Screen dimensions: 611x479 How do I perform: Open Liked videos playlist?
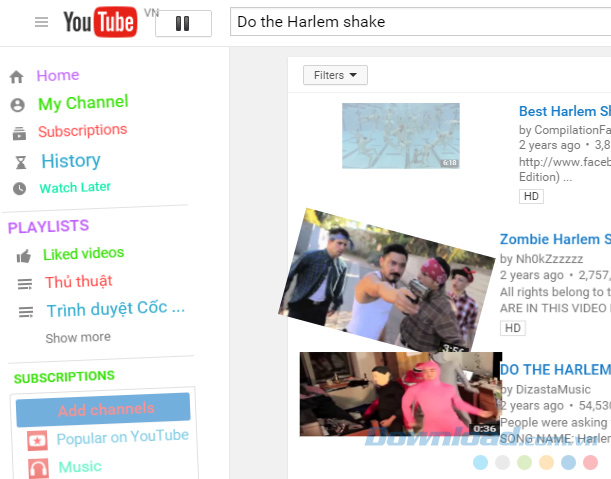(83, 254)
